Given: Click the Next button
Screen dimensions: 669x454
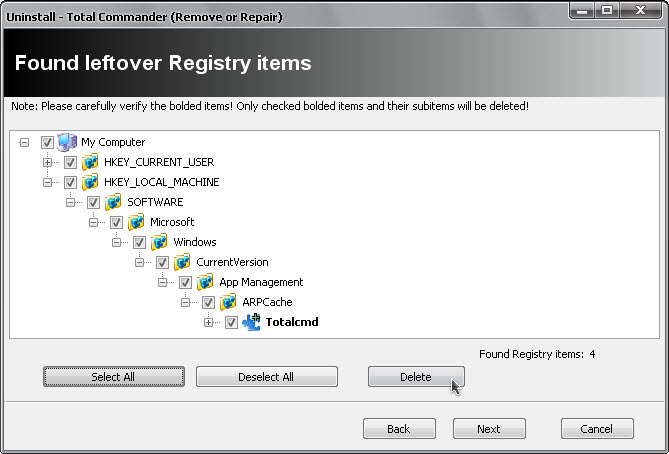Looking at the screenshot, I should tap(489, 428).
